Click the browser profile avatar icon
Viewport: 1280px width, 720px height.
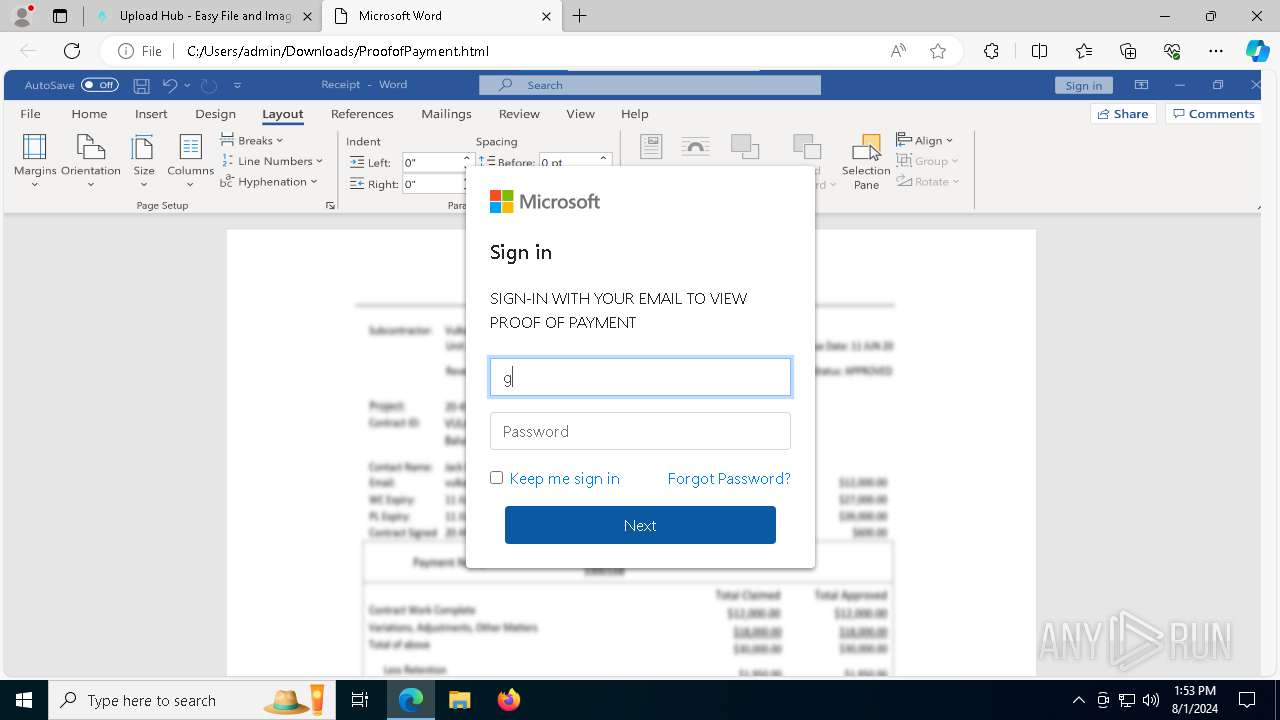[21, 16]
